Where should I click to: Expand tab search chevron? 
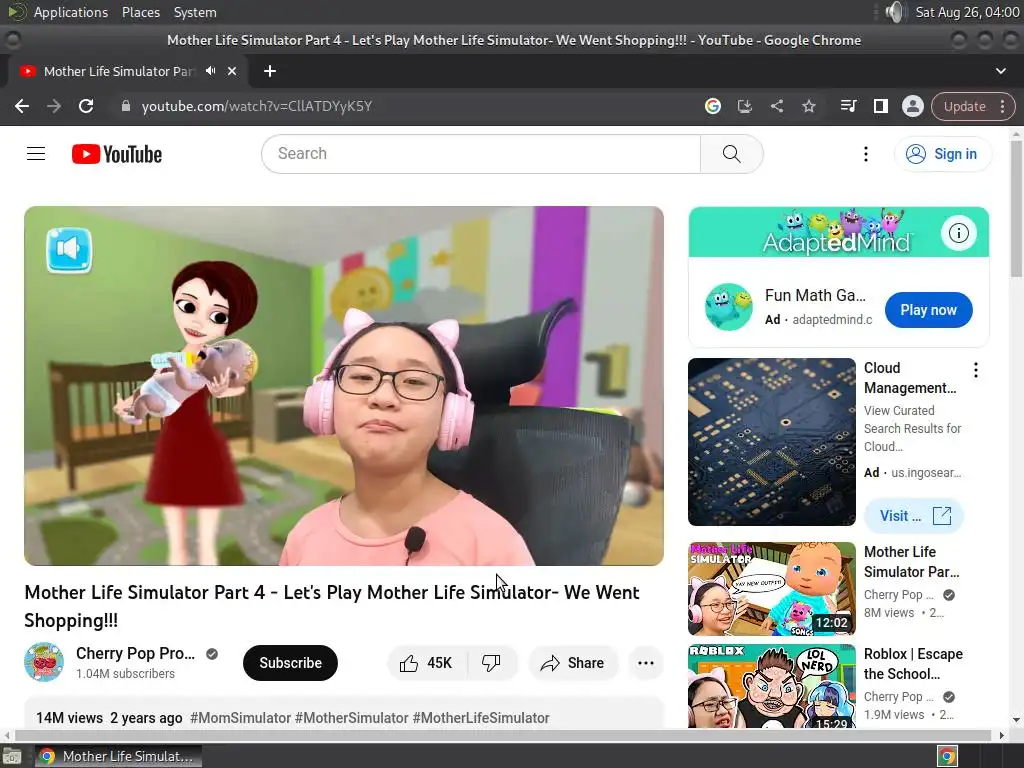click(1000, 71)
